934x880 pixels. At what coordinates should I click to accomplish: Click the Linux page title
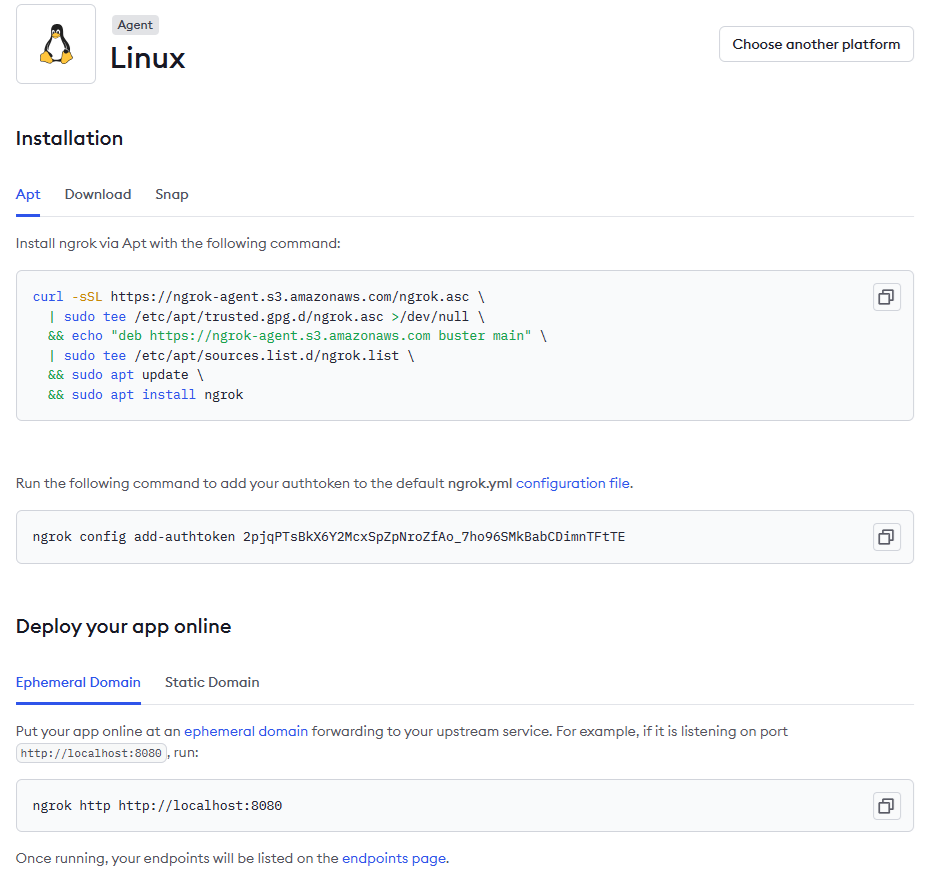tap(148, 58)
